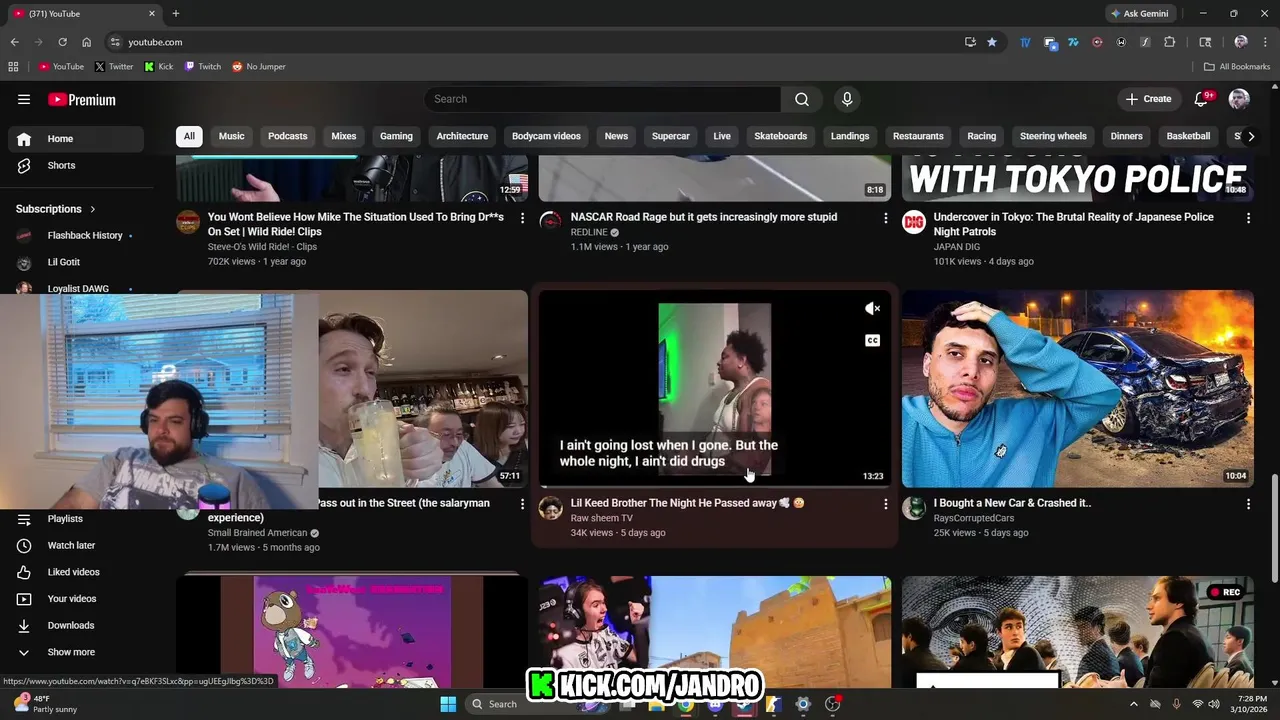Viewport: 1280px width, 720px height.
Task: Open the Lil Gotit subscription
Action: [76, 262]
